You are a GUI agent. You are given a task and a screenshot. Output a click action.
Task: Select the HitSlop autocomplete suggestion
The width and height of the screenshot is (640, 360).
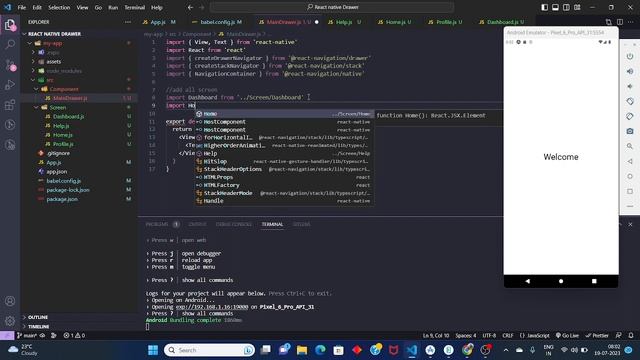coord(284,162)
